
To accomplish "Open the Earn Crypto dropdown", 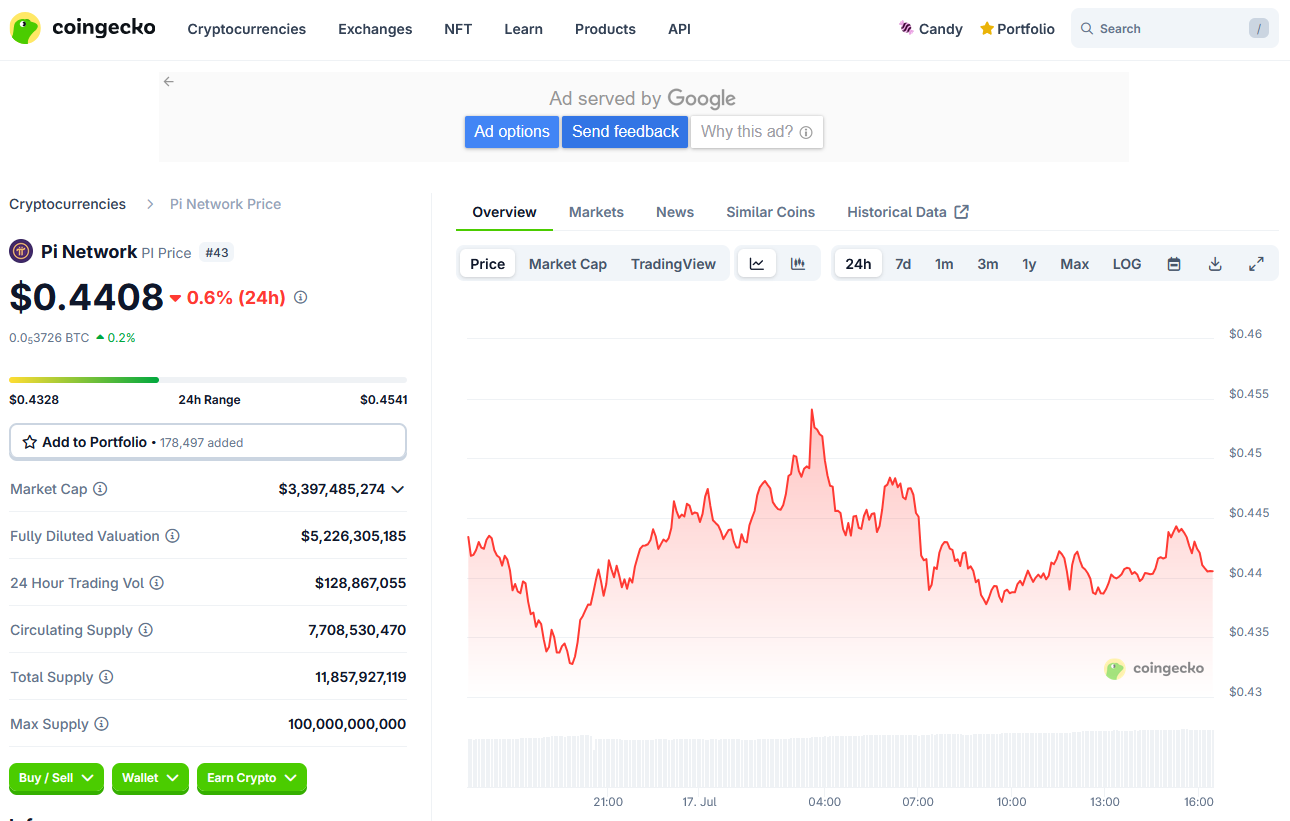I will [x=252, y=778].
